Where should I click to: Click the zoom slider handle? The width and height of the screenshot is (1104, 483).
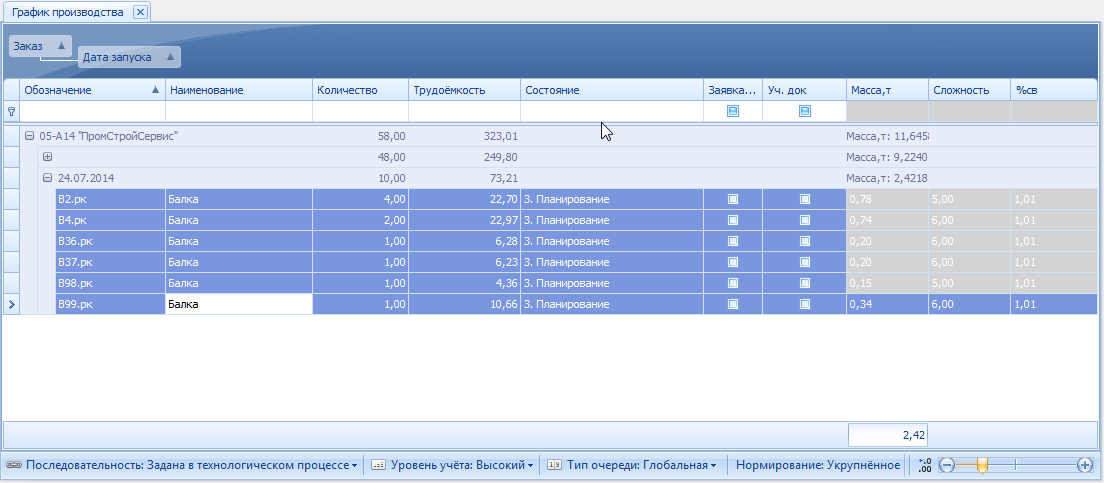(x=982, y=465)
